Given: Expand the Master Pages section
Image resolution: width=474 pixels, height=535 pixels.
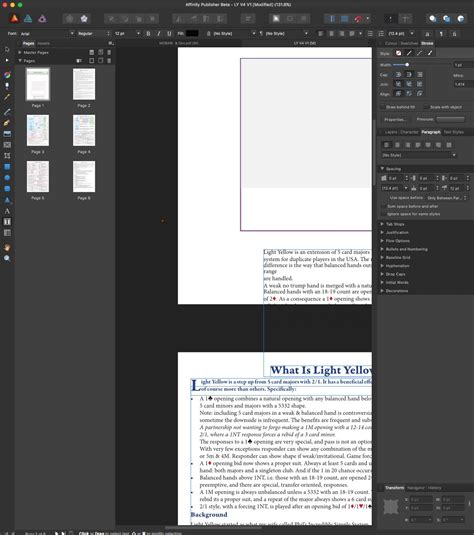Looking at the screenshot, I should coord(20,52).
